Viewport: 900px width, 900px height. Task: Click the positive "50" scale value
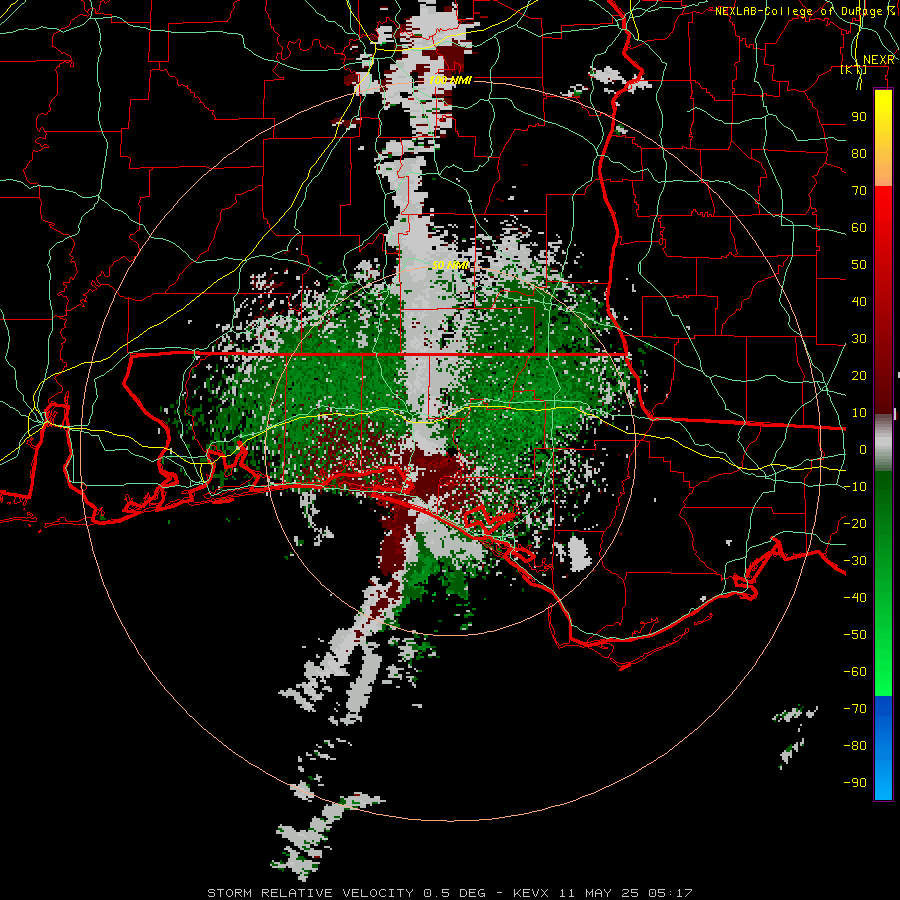859,265
